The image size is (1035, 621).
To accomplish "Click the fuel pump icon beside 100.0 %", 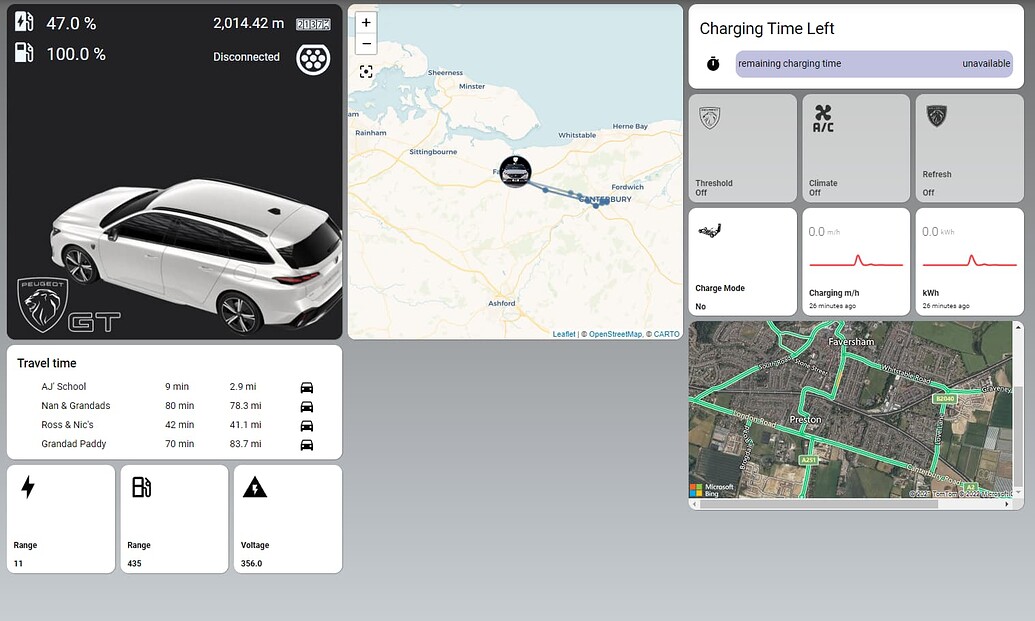I will point(22,52).
